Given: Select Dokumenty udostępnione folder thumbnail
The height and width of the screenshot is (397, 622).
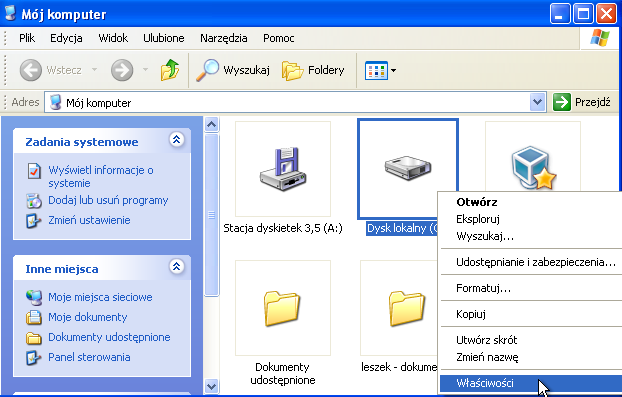Looking at the screenshot, I should (282, 308).
